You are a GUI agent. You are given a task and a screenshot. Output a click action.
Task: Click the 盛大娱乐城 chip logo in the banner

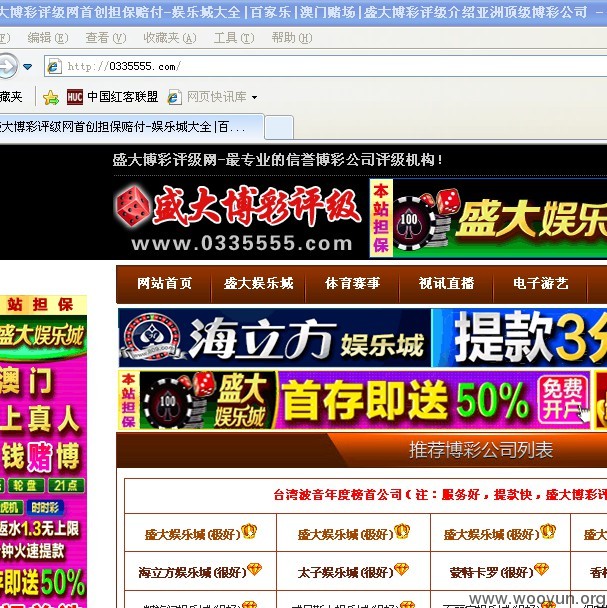(x=208, y=400)
